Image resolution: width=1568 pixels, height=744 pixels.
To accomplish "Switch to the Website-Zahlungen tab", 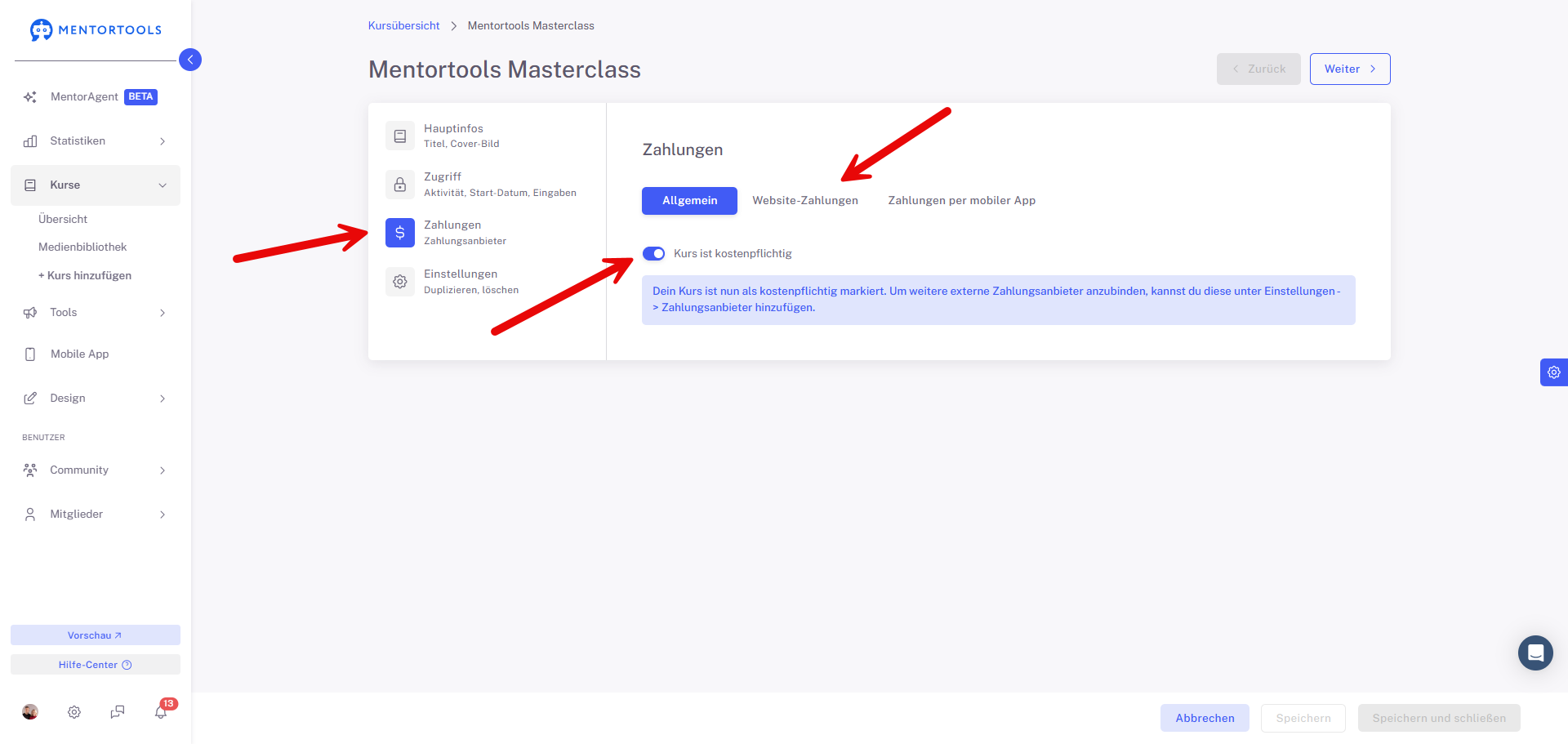I will pyautogui.click(x=805, y=201).
